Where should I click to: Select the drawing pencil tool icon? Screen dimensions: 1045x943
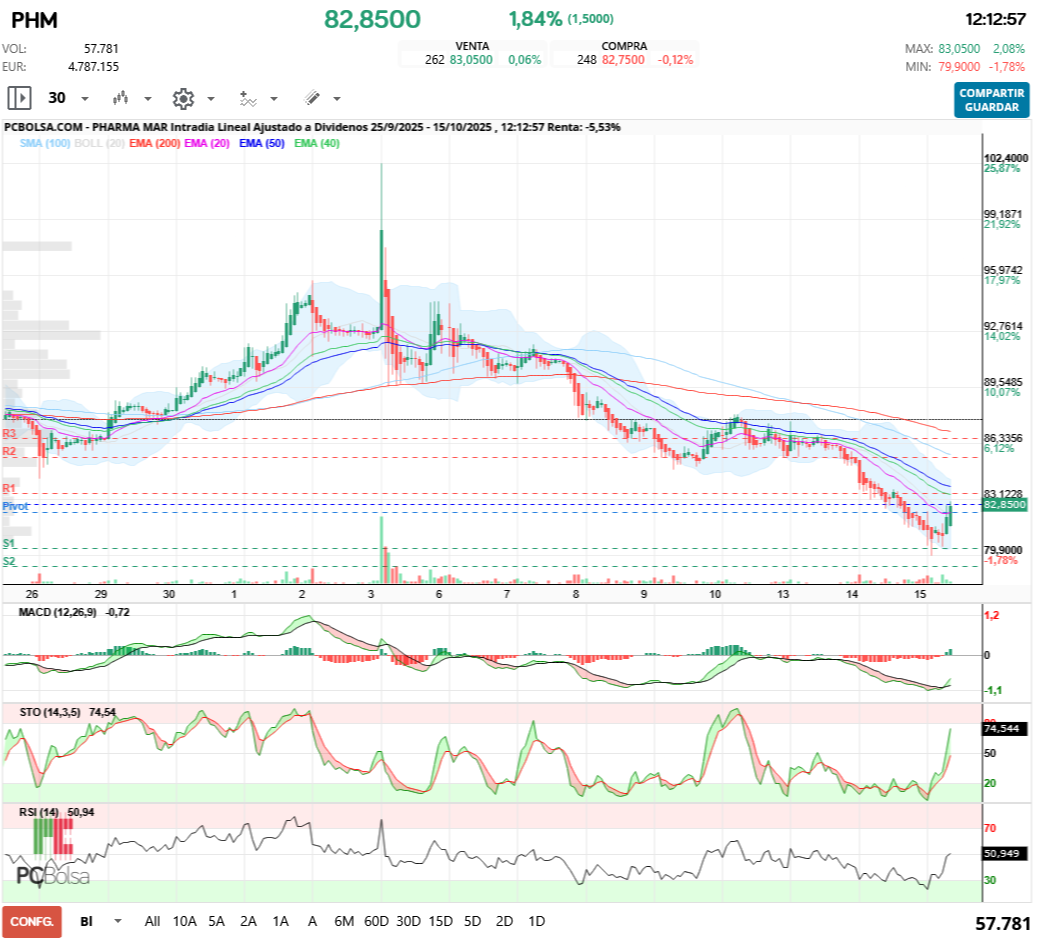tap(311, 98)
